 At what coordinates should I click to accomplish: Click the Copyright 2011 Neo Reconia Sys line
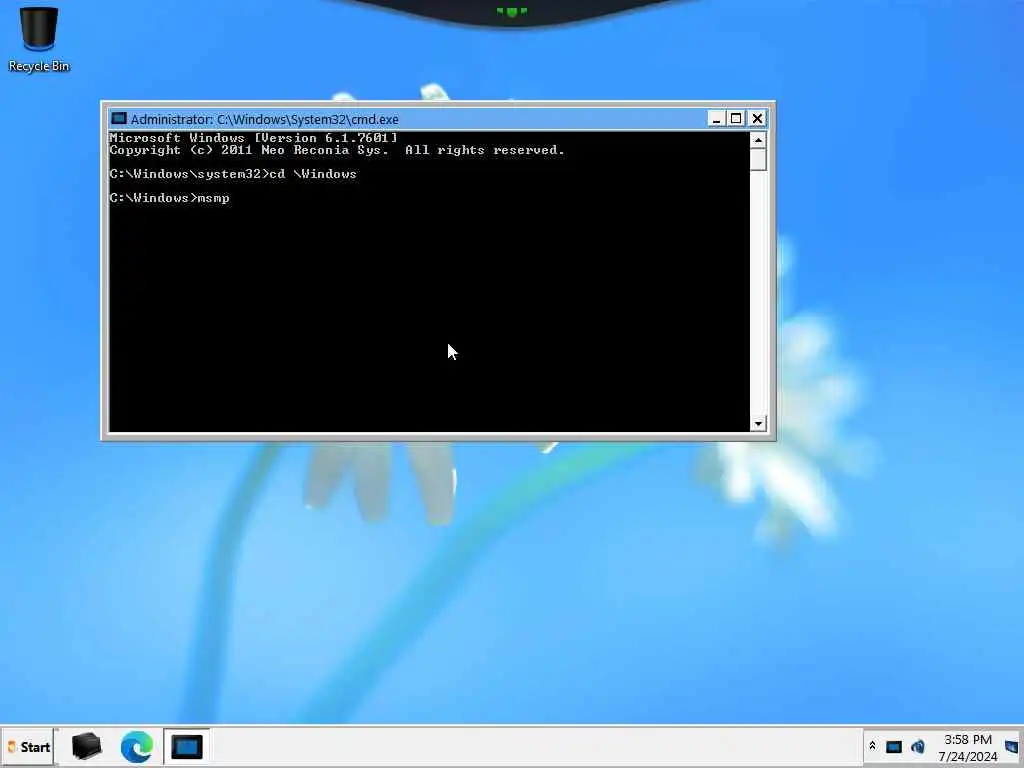337,150
